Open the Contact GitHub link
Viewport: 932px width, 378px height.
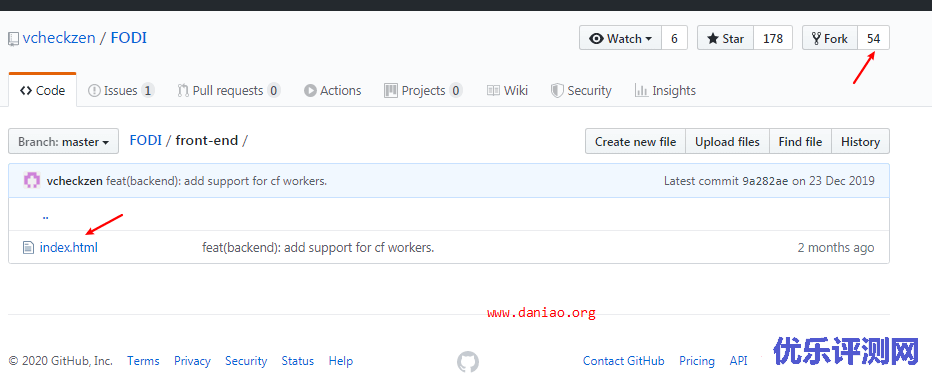pyautogui.click(x=624, y=361)
